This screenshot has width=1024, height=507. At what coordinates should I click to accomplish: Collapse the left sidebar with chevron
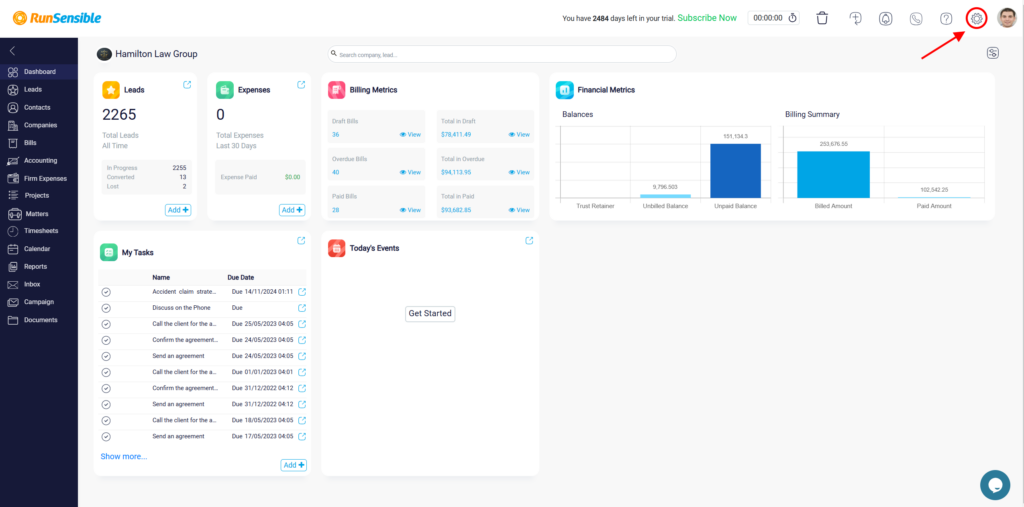coord(12,50)
